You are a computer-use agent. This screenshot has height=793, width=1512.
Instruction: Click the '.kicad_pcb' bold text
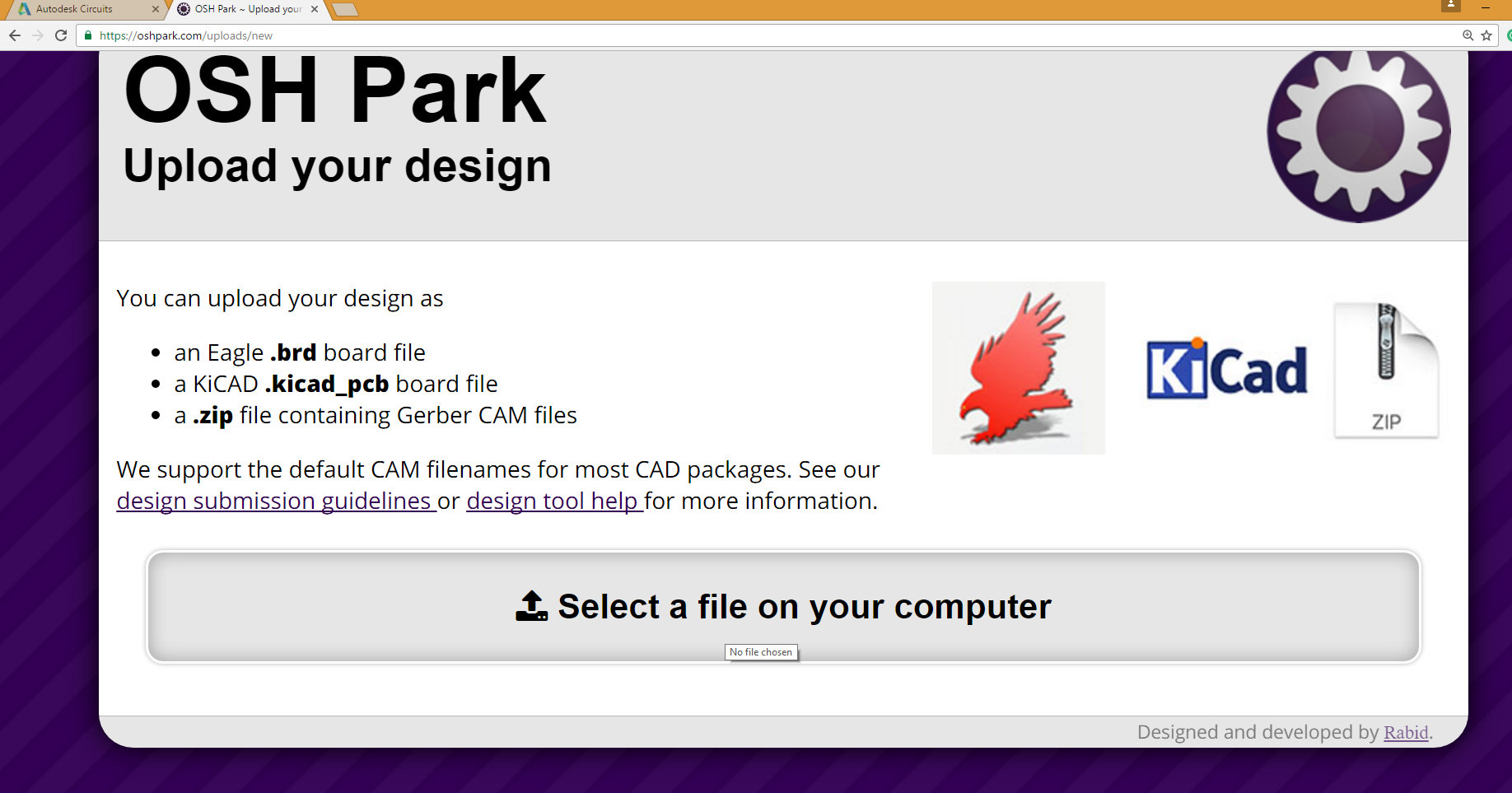(x=327, y=384)
